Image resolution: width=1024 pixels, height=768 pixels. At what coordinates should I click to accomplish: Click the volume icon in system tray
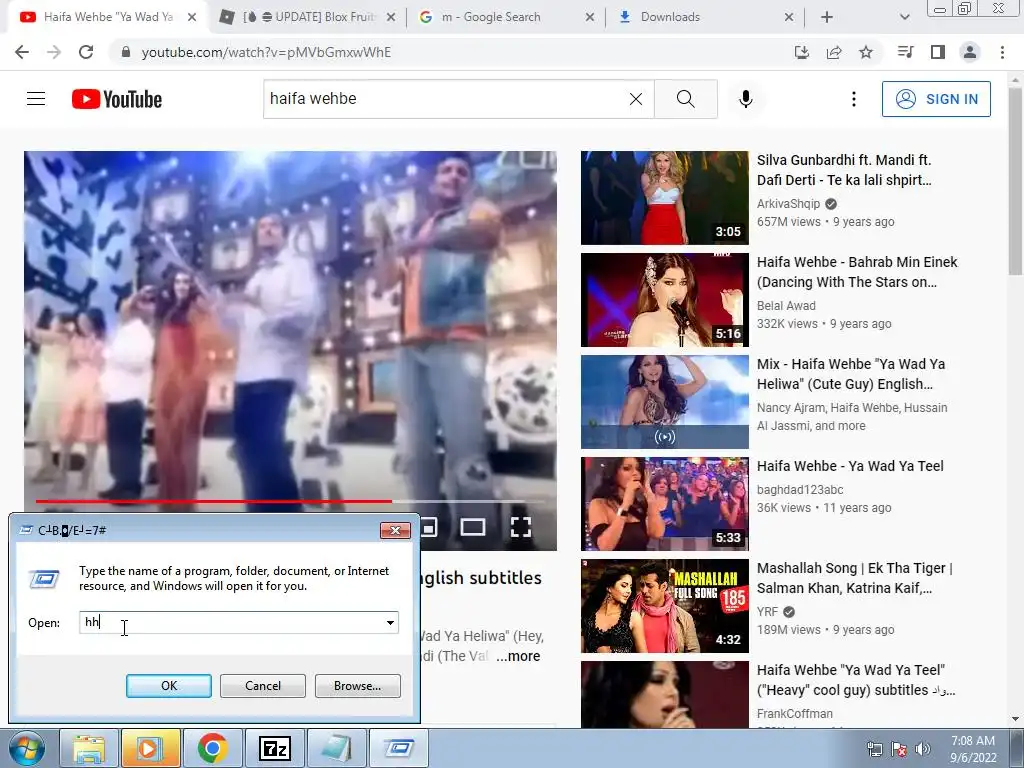click(x=923, y=749)
